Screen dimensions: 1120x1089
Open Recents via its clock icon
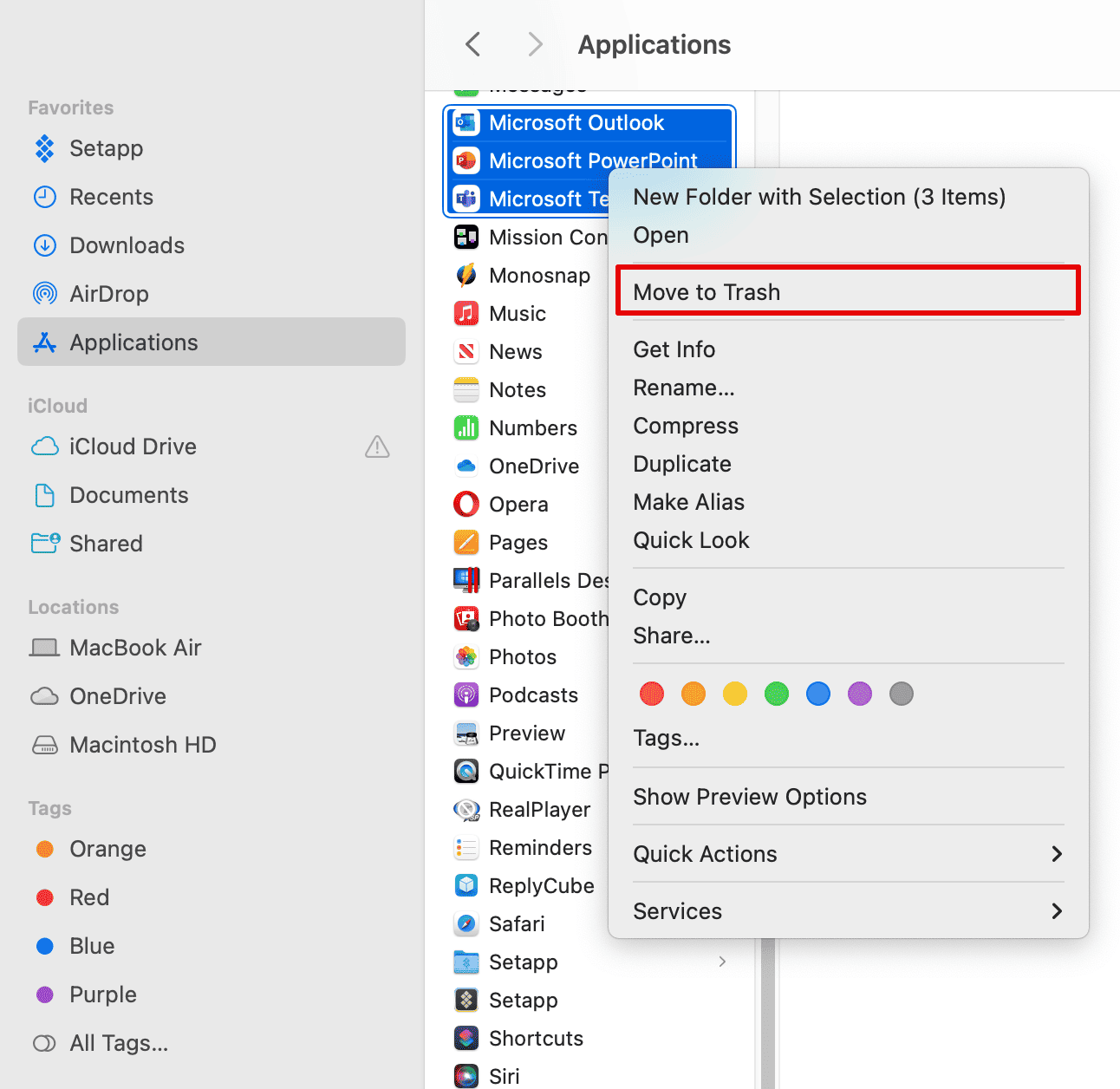[x=44, y=197]
